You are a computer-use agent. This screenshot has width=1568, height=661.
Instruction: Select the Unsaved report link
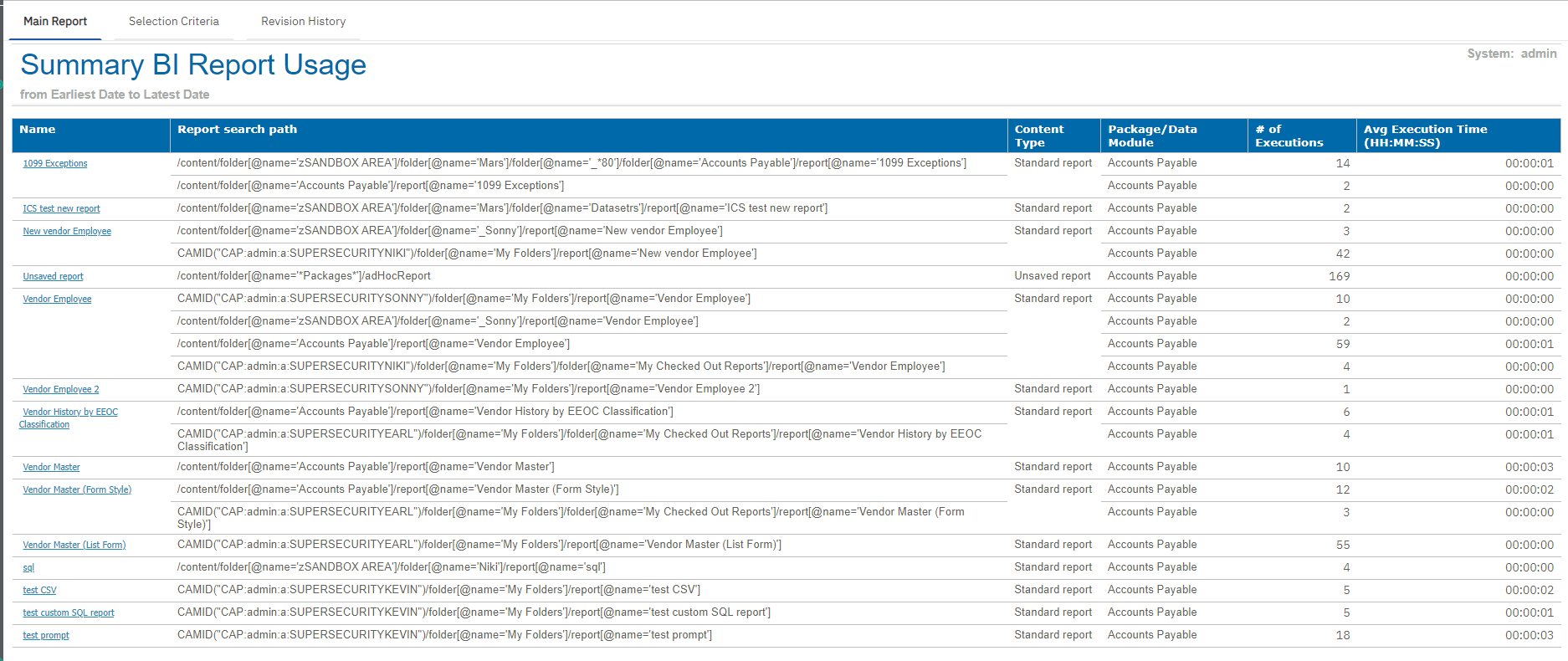(53, 277)
